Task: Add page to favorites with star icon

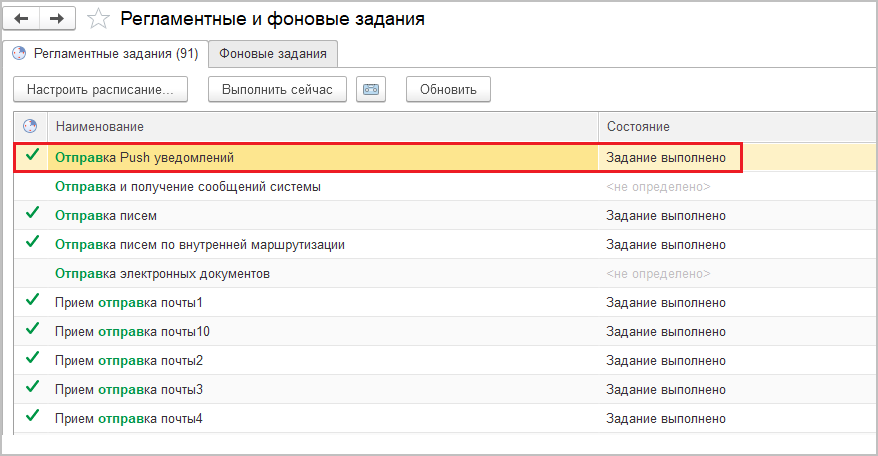Action: pos(98,19)
